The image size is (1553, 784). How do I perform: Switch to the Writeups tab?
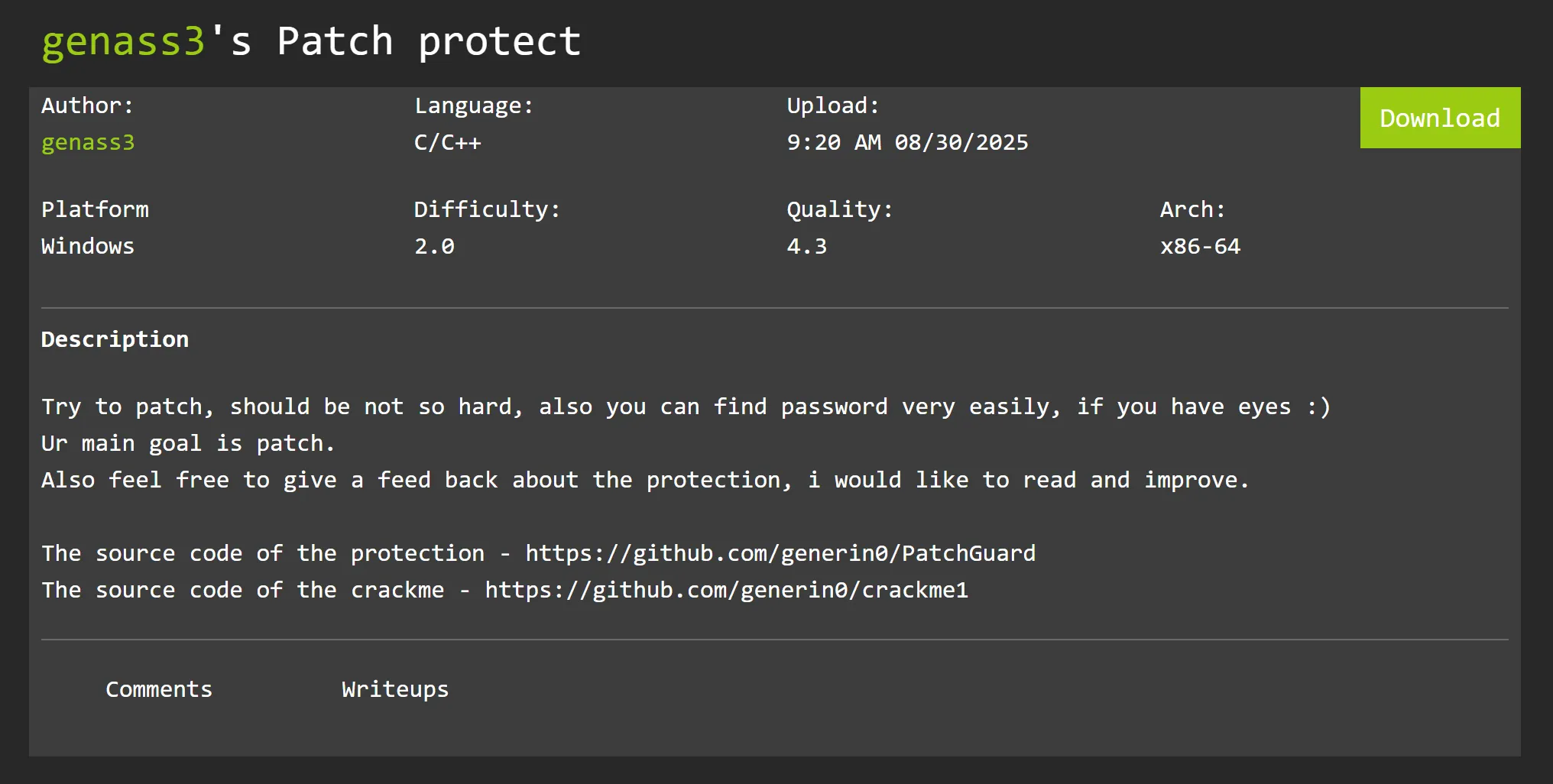point(395,689)
